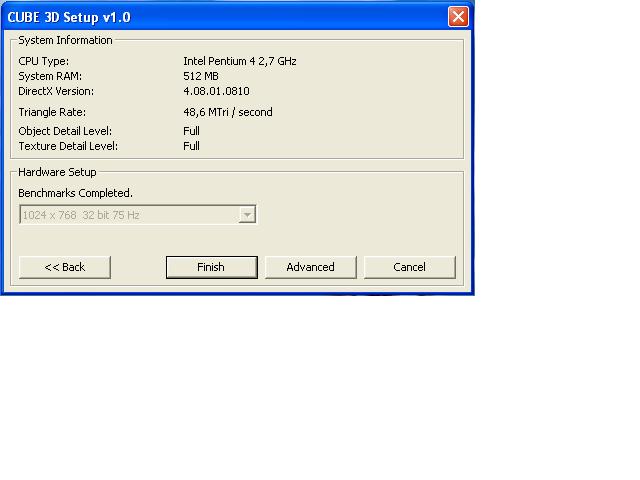Click the Finish button
Screen dimensions: 640x480
click(x=210, y=267)
